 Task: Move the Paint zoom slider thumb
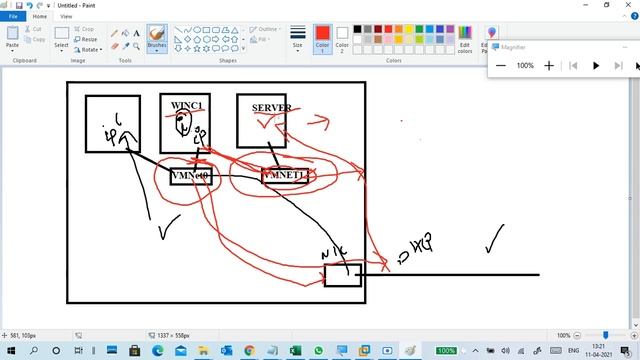(x=606, y=335)
